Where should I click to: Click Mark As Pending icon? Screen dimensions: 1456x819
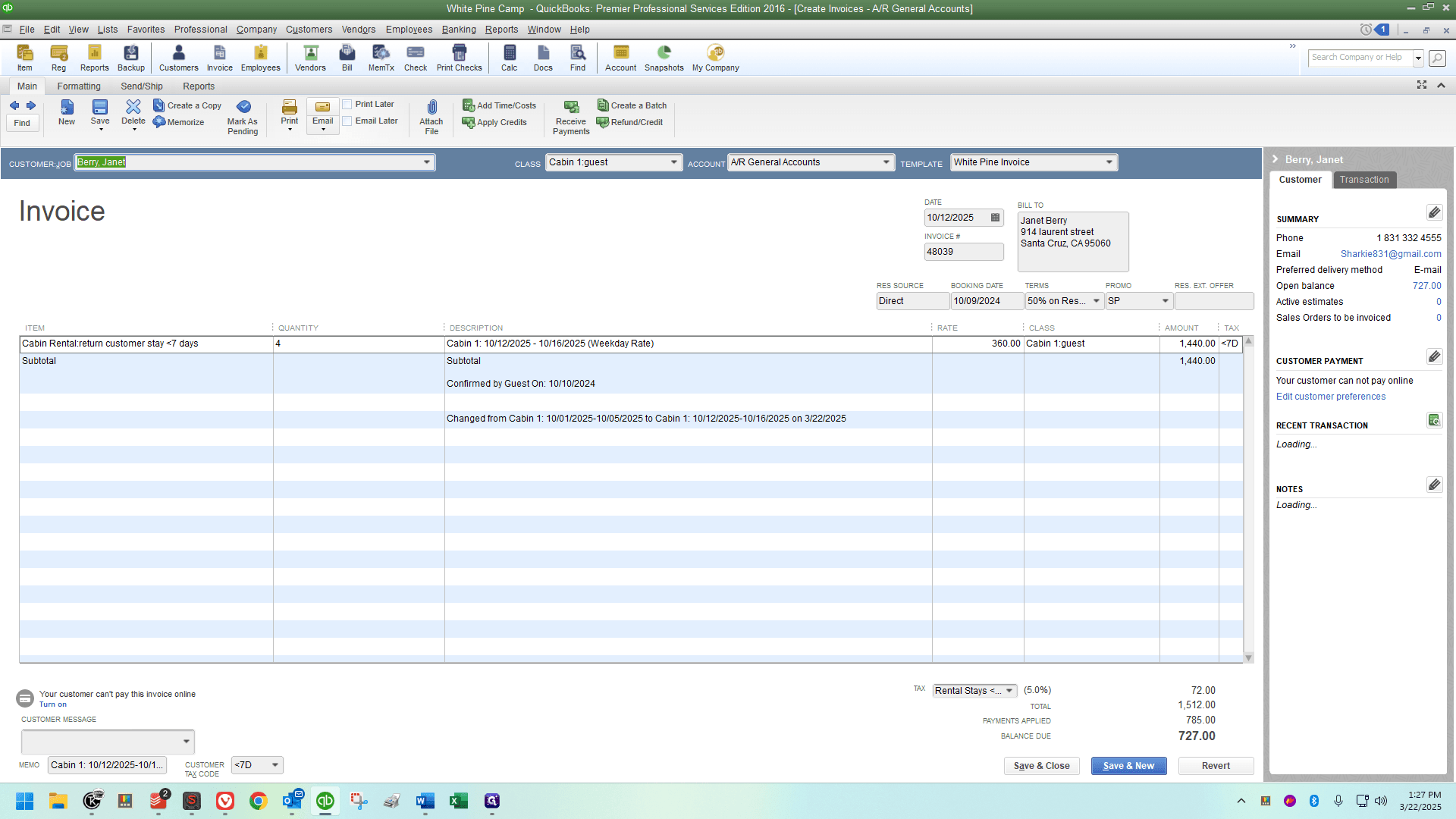pyautogui.click(x=243, y=117)
